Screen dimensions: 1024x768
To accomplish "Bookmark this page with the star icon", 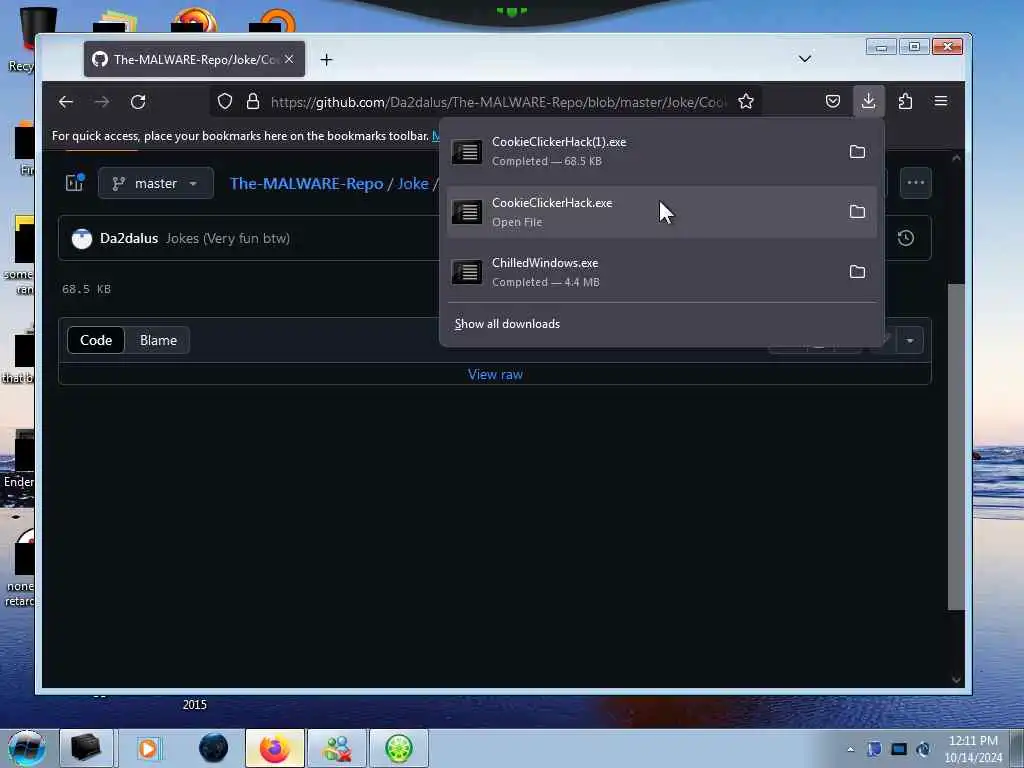I will 746,101.
